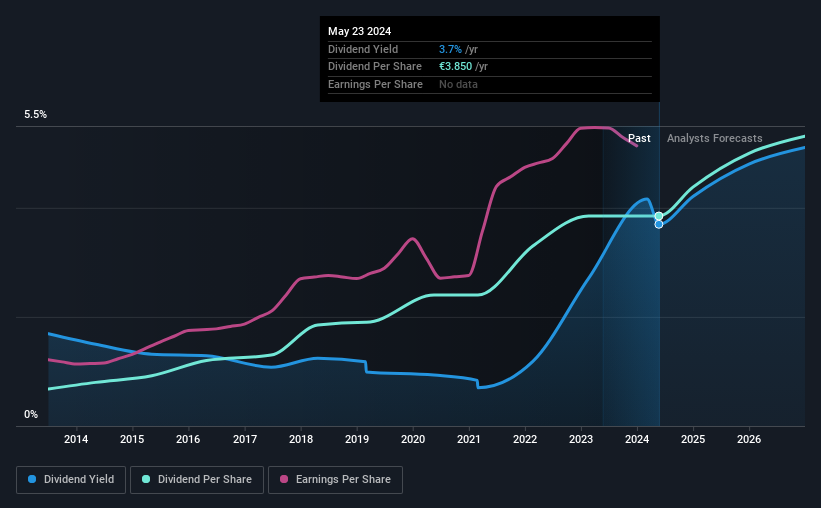Click the 2024 x-axis label
The width and height of the screenshot is (821, 508).
(637, 439)
